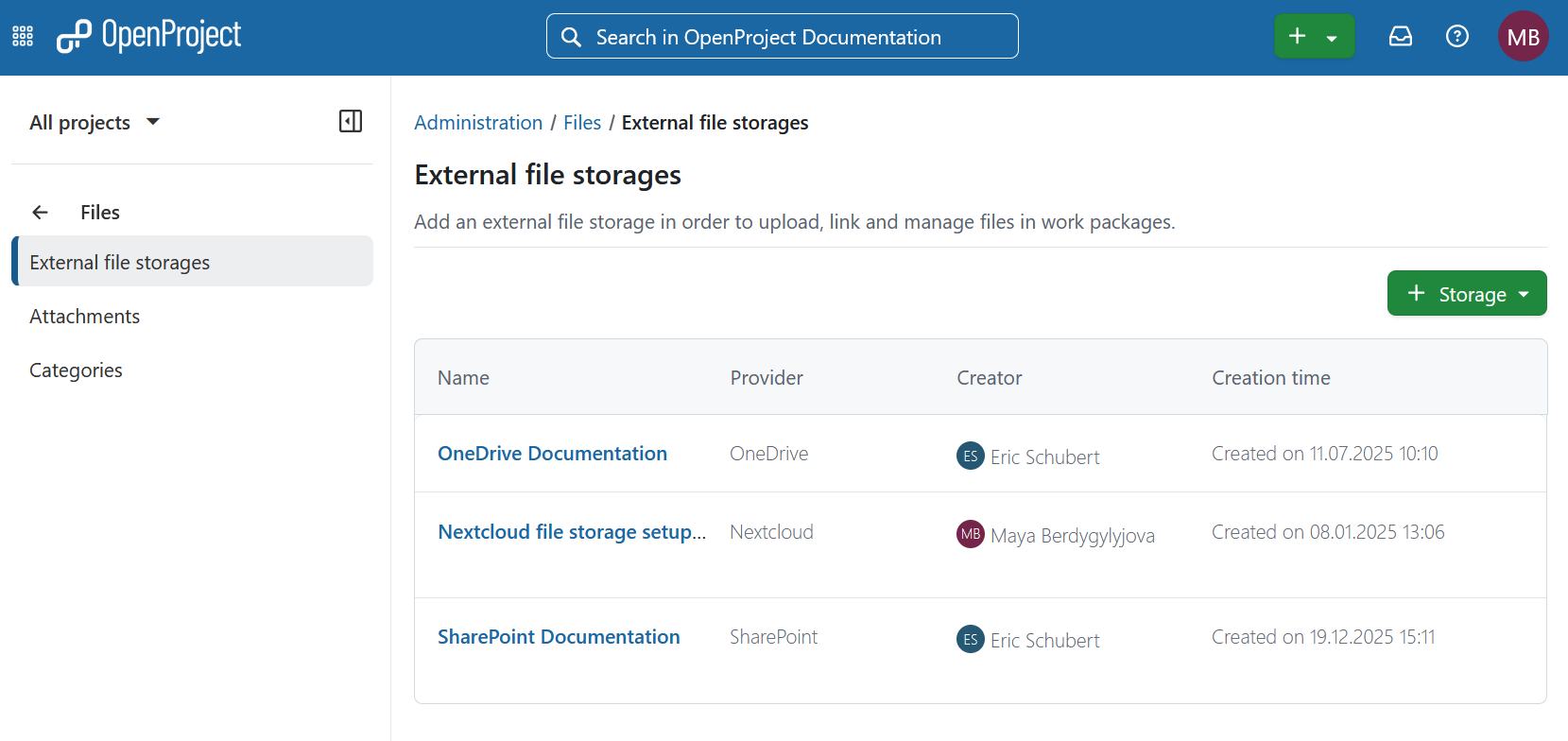
Task: Click the Nextcloud provider cell
Action: point(771,532)
